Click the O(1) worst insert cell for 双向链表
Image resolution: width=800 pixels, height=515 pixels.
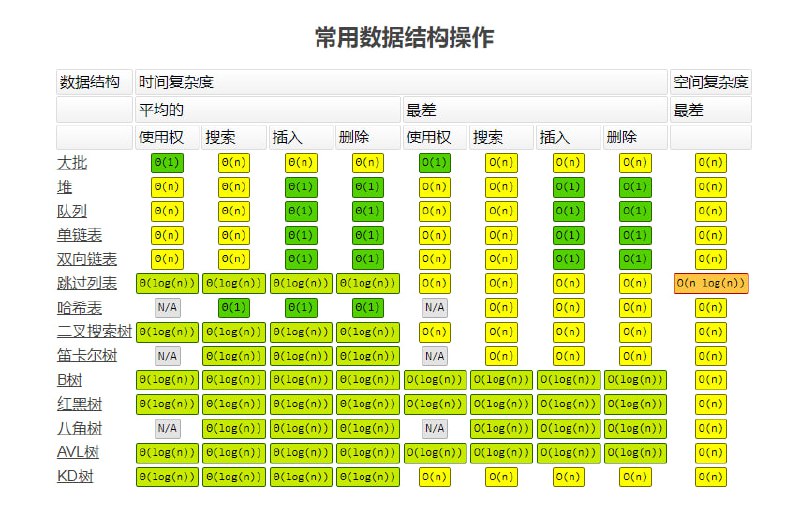pos(568,259)
